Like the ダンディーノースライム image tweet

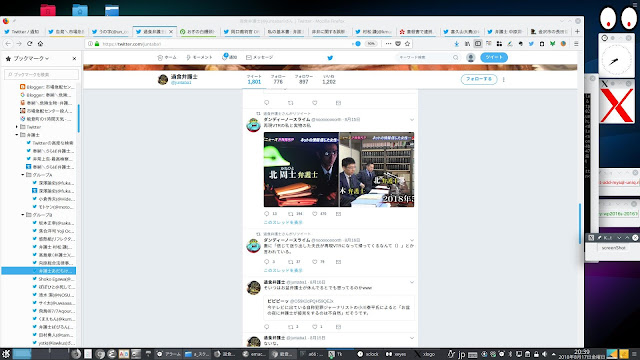click(315, 214)
